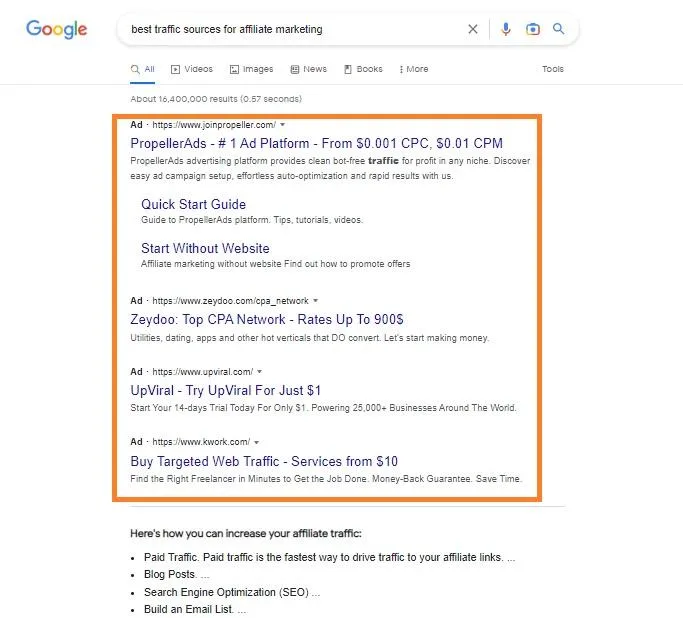683x618 pixels.
Task: Expand upviral.com ad info arrow
Action: coord(260,372)
